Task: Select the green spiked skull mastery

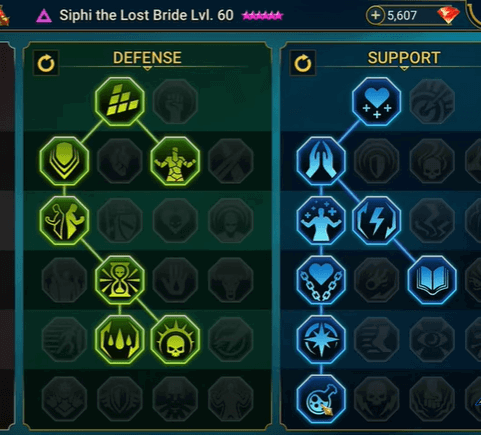Action: point(175,340)
